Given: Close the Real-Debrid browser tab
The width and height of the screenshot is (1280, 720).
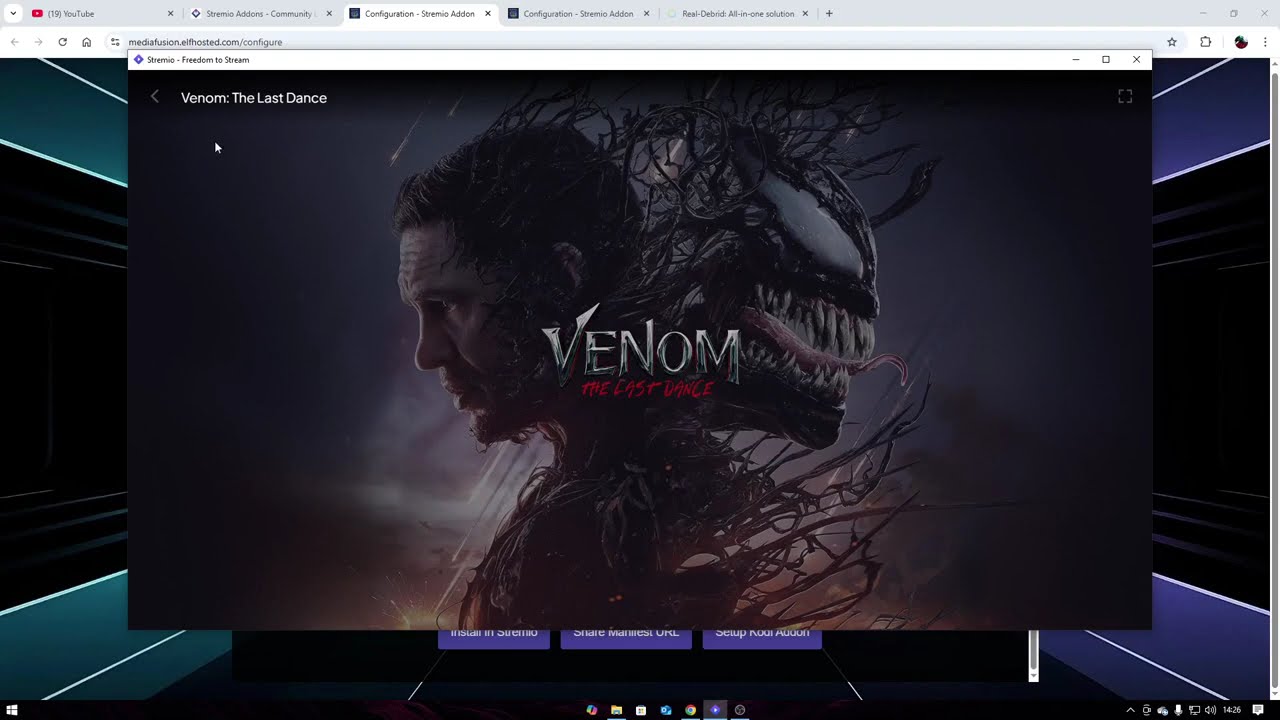Looking at the screenshot, I should click(x=805, y=14).
